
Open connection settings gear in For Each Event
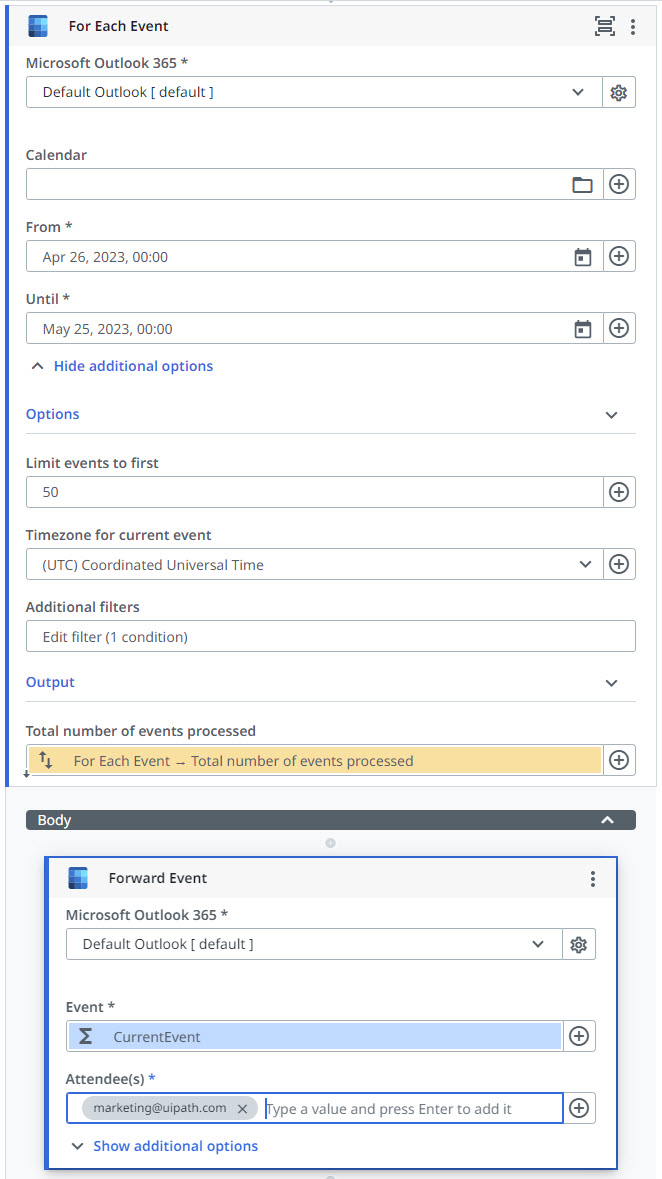(619, 92)
